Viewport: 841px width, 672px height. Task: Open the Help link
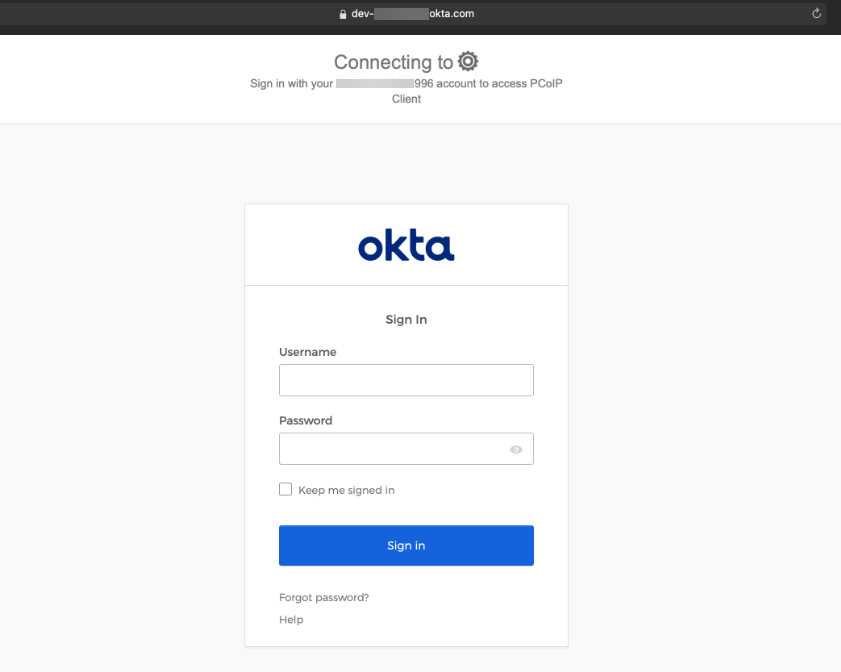click(x=291, y=619)
